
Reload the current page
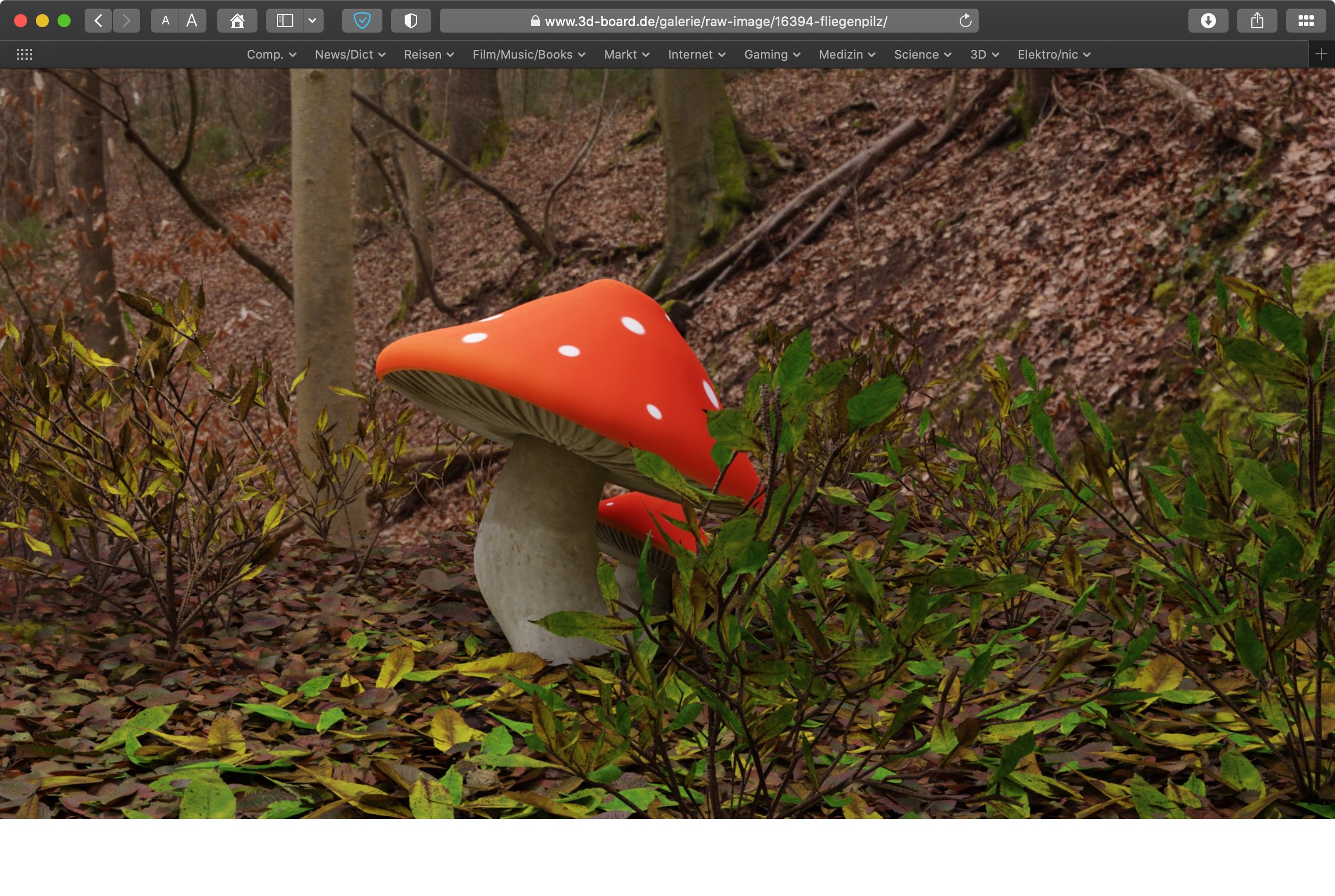[x=965, y=21]
